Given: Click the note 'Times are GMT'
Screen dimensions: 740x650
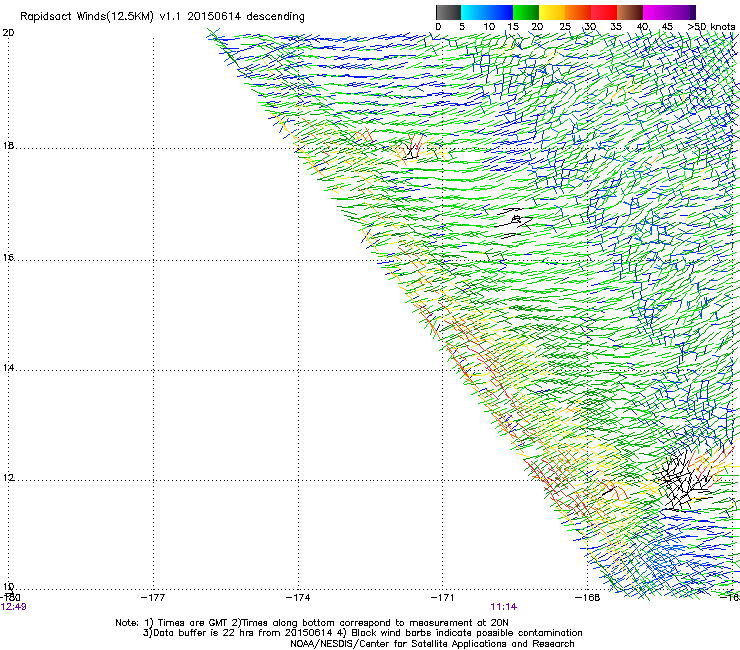Looking at the screenshot, I should tap(193, 623).
